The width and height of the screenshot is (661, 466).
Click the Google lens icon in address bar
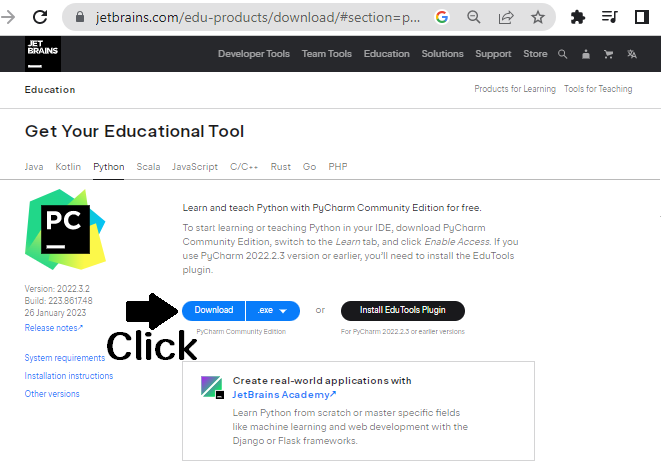click(442, 17)
